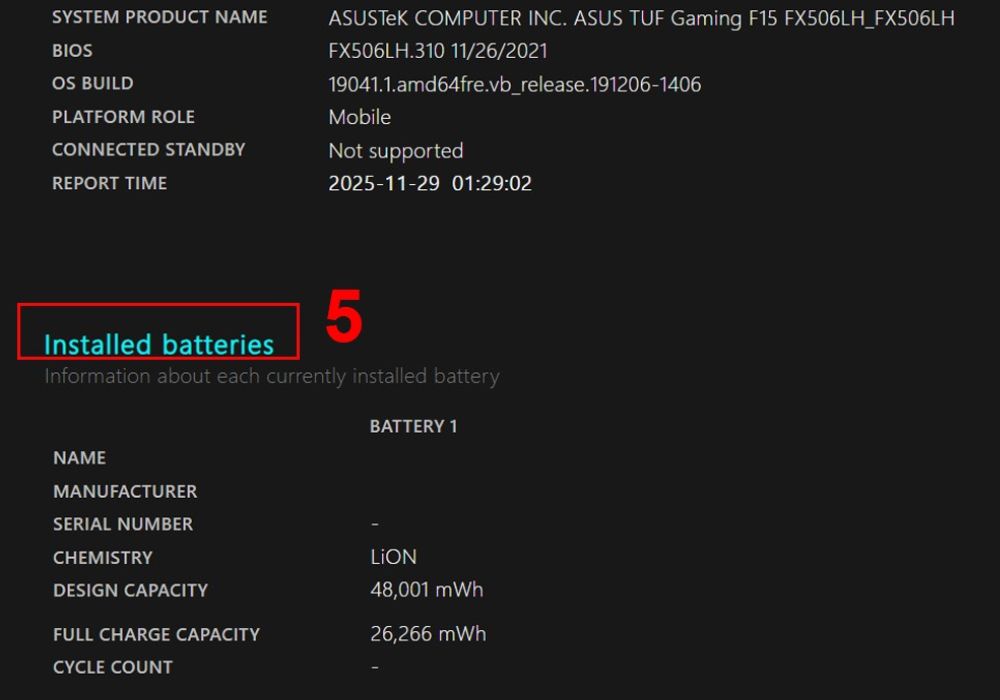This screenshot has height=700, width=1000.
Task: Click the FULL CHARGE CAPACITY label
Action: pos(157,634)
